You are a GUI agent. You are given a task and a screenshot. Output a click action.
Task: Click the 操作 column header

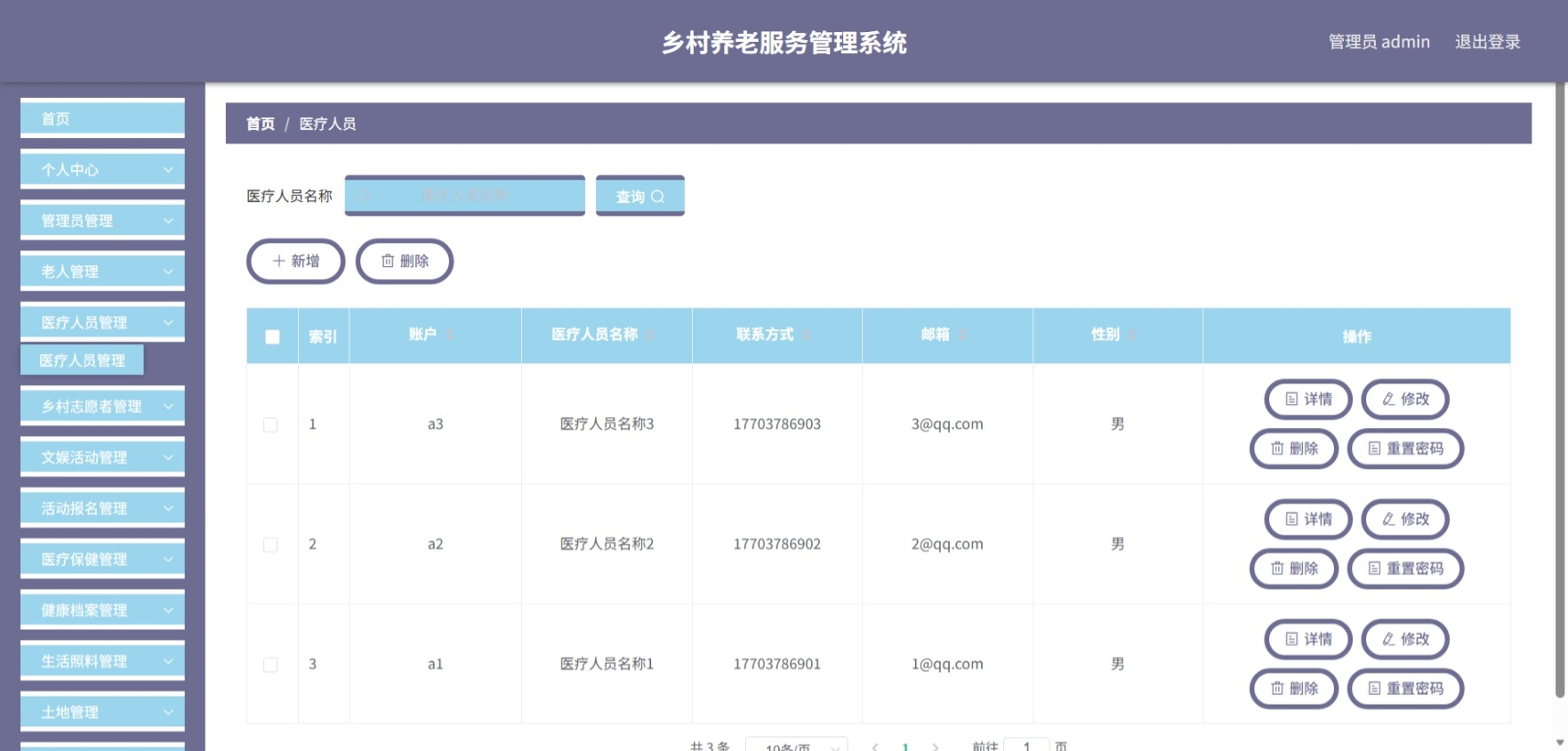1356,336
